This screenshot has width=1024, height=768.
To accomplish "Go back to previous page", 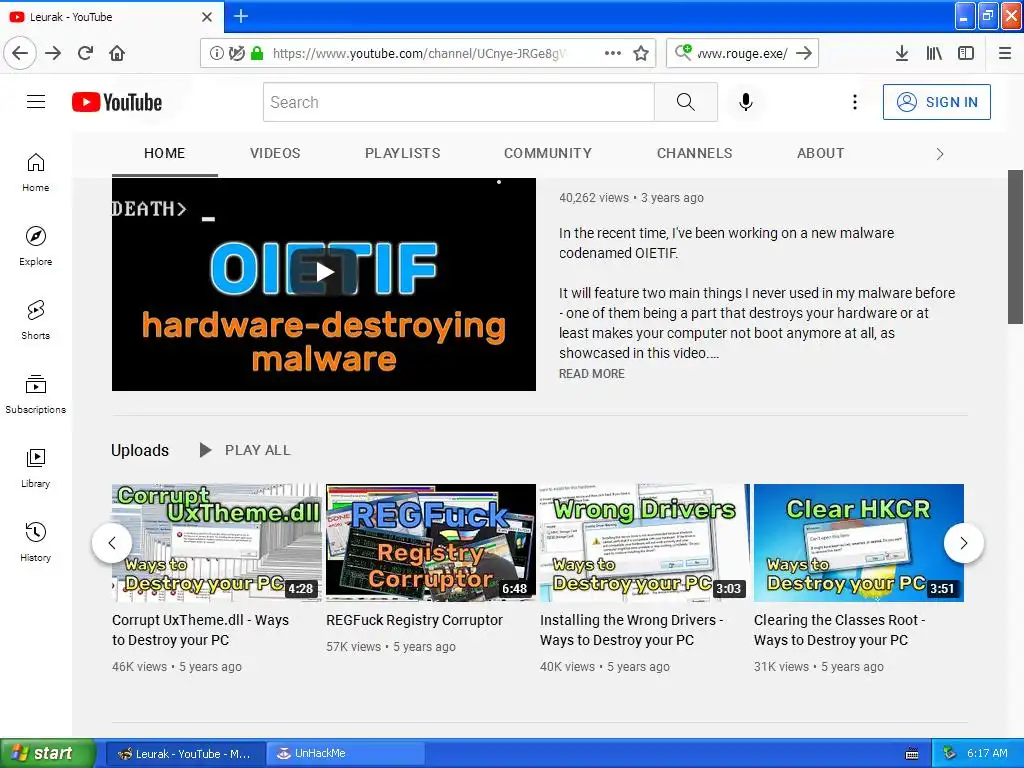I will tap(20, 53).
